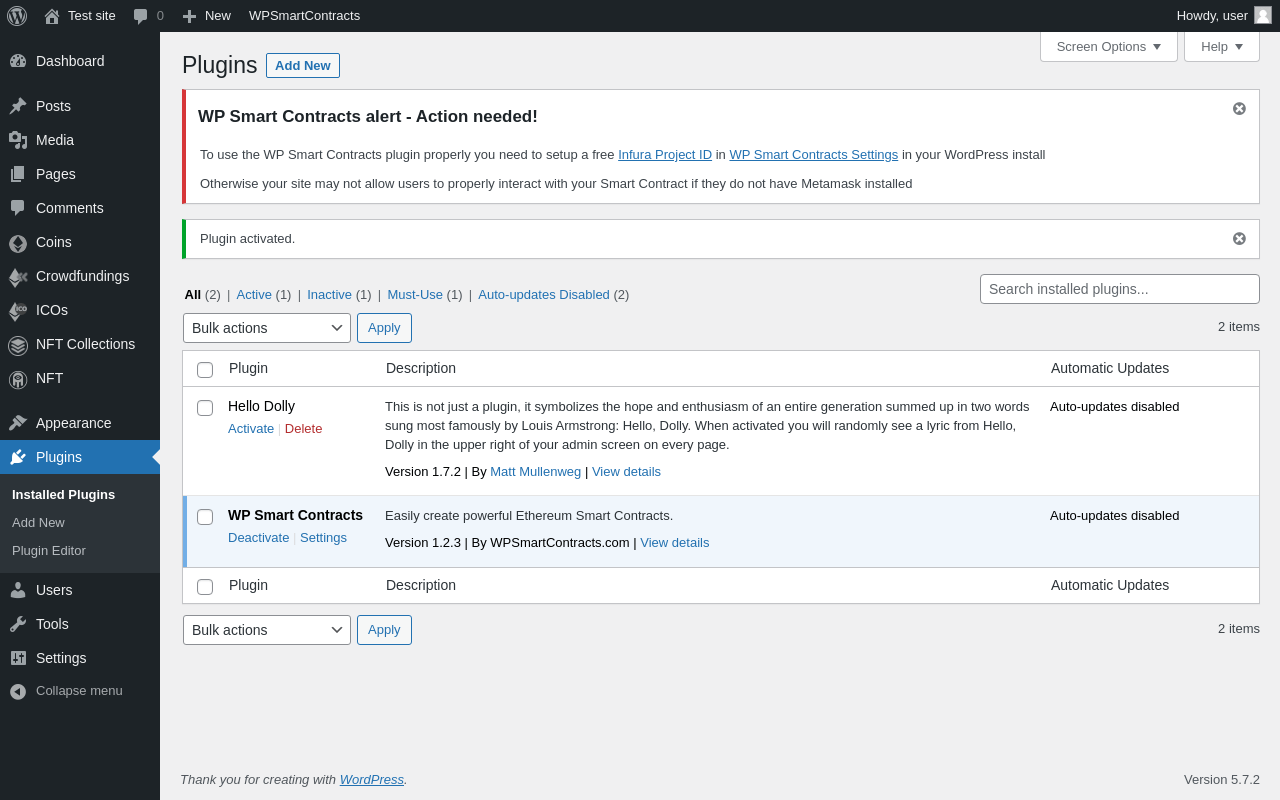1280x800 pixels.
Task: Click the bottom Apply button
Action: [x=384, y=630]
